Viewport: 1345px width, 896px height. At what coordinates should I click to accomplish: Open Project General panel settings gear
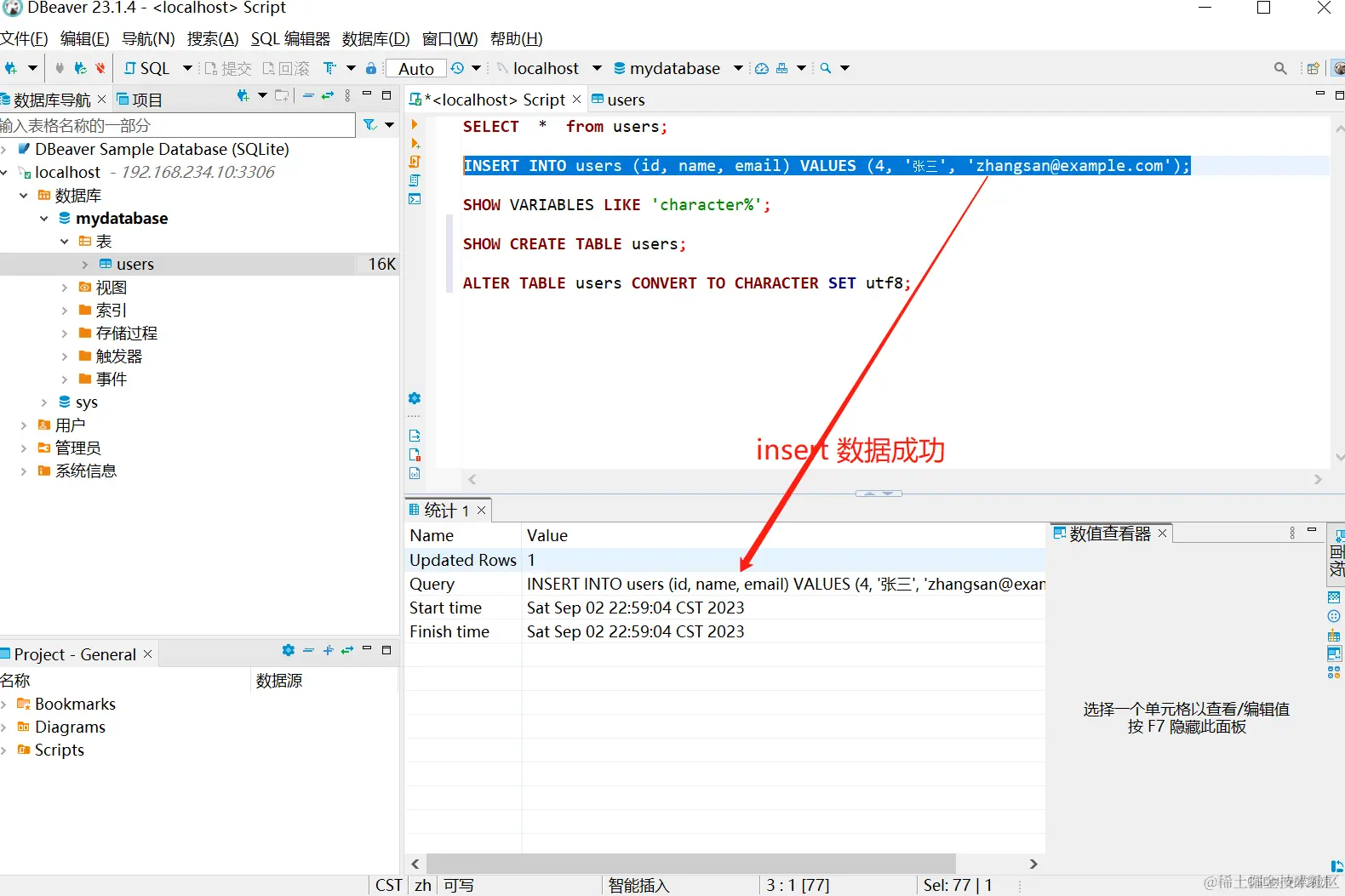click(289, 651)
